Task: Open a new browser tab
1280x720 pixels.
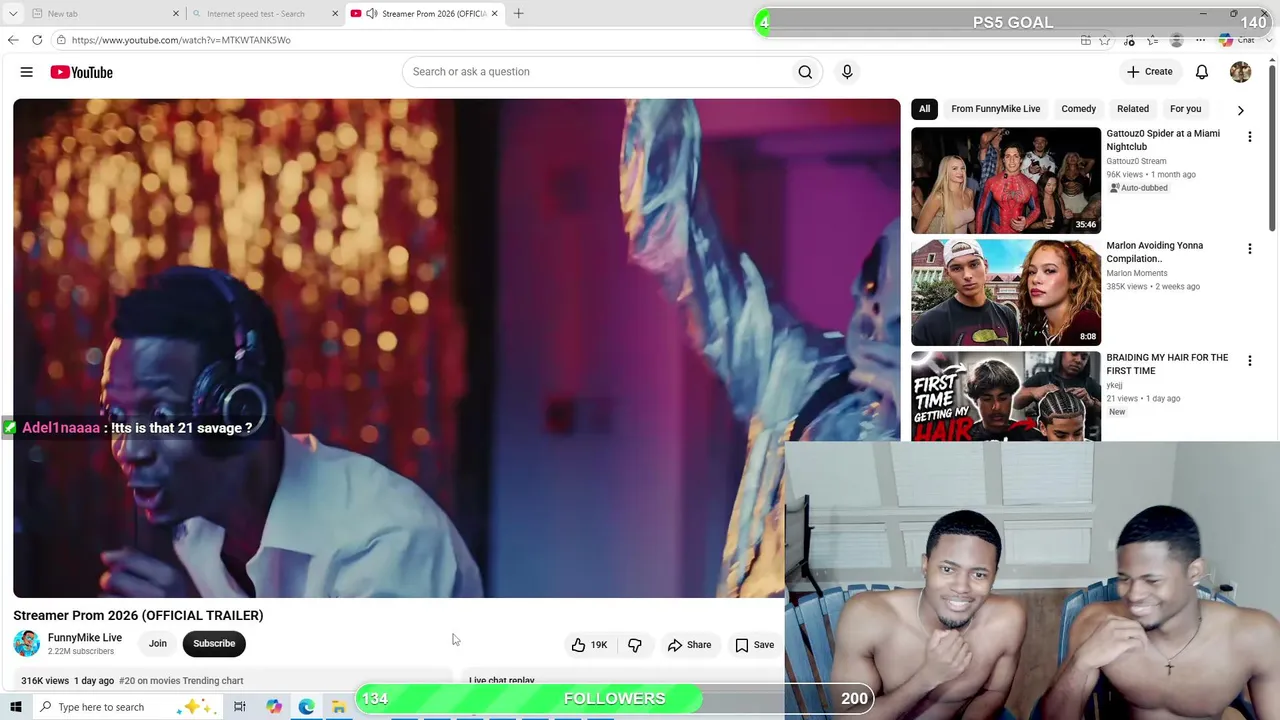Action: point(518,14)
